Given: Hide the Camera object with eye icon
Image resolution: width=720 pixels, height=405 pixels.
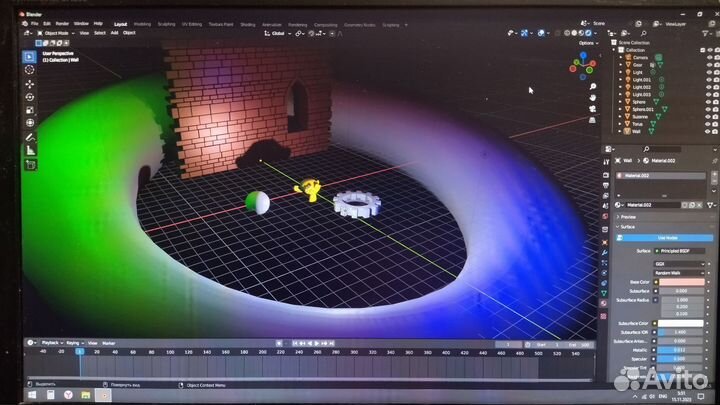Looking at the screenshot, I should tap(708, 57).
